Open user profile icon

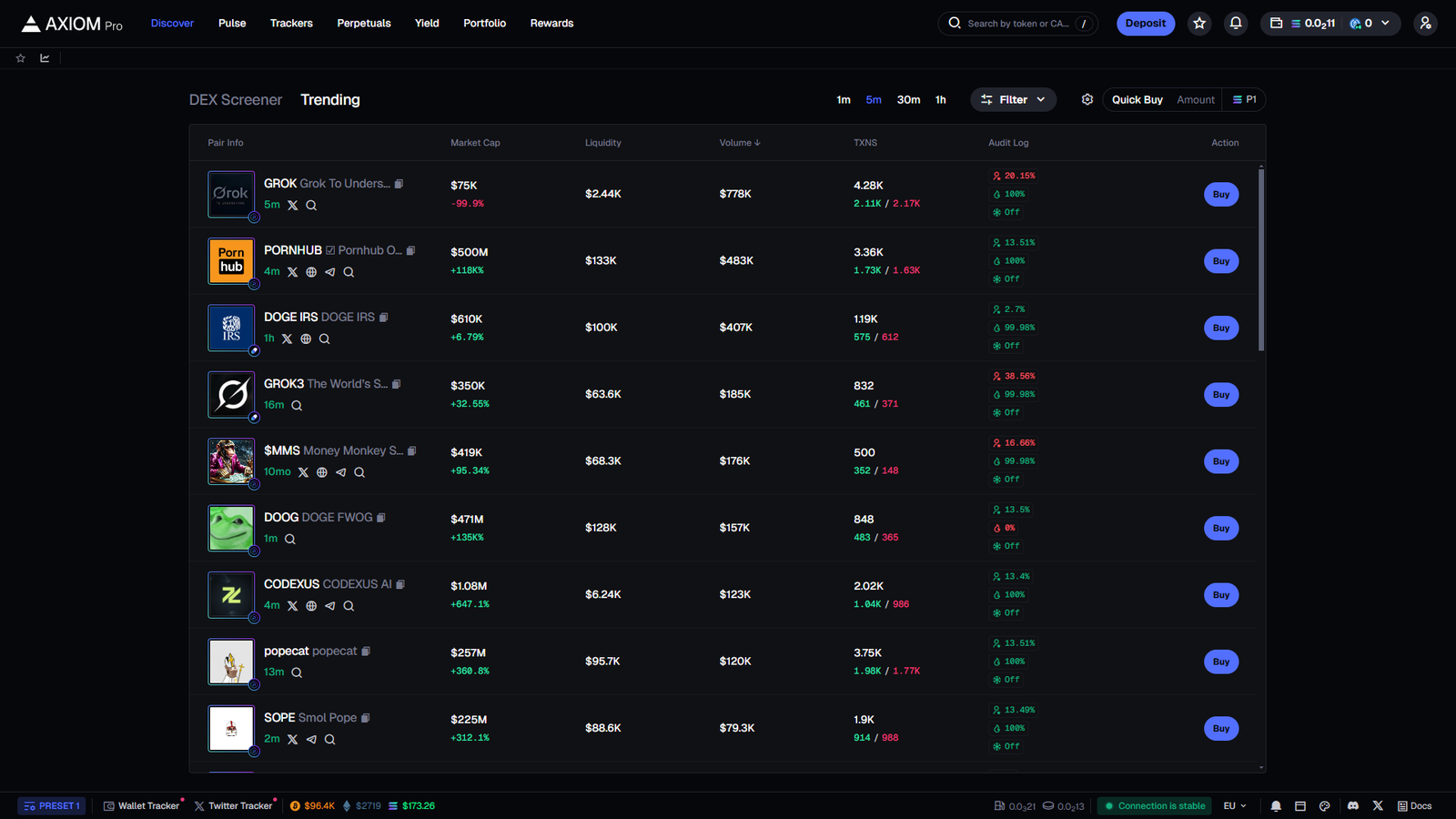1426,24
